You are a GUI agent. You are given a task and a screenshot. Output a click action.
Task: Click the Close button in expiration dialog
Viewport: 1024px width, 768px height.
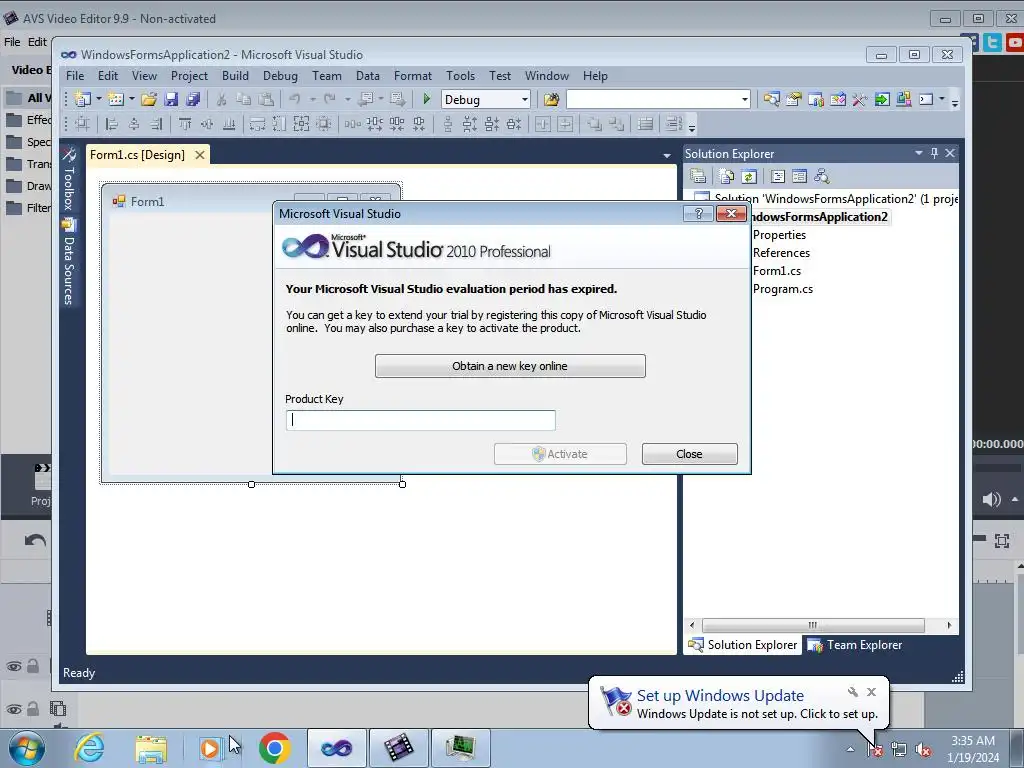pyautogui.click(x=689, y=454)
